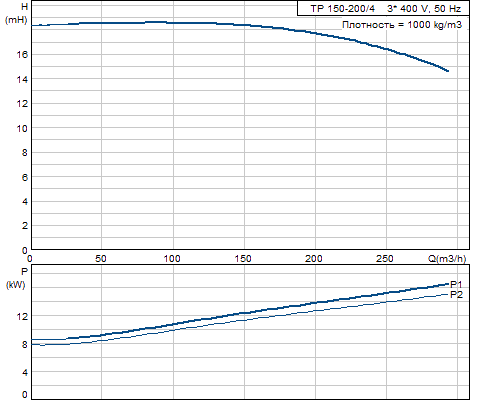Click the 200 tick on the Q axis
This screenshot has height=400, width=500.
(314, 258)
